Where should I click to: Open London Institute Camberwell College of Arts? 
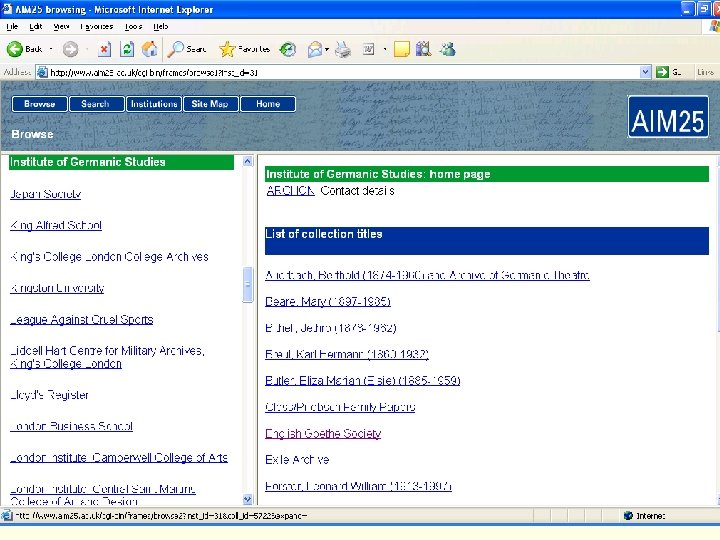[119, 458]
